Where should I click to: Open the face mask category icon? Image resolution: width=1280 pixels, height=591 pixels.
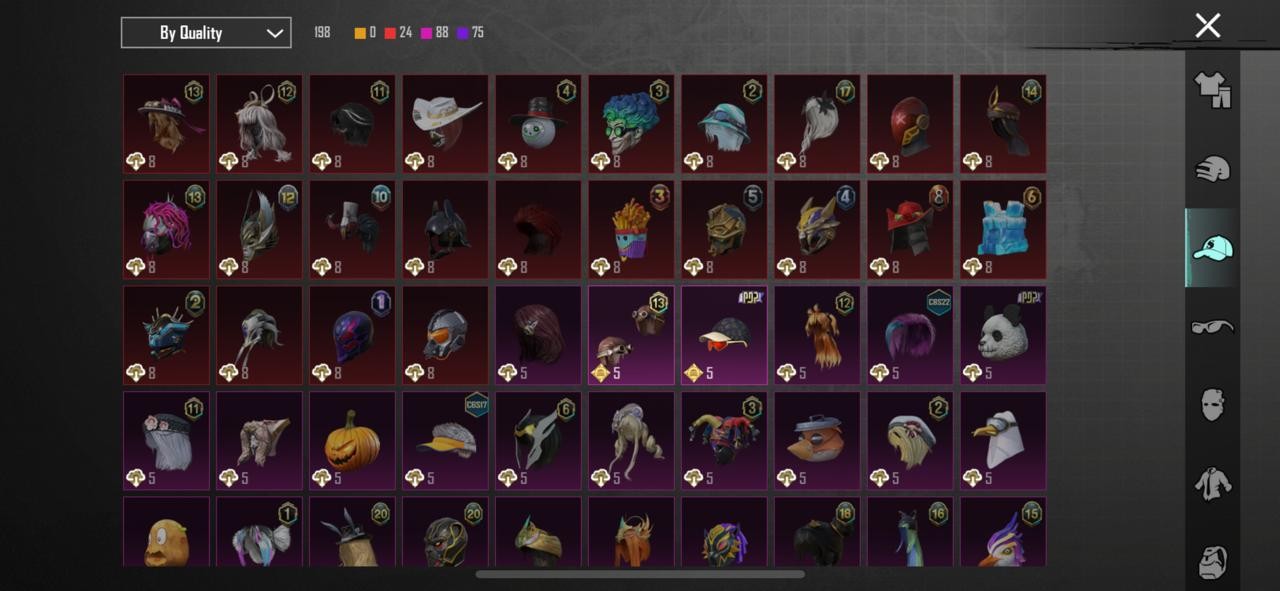click(x=1212, y=405)
